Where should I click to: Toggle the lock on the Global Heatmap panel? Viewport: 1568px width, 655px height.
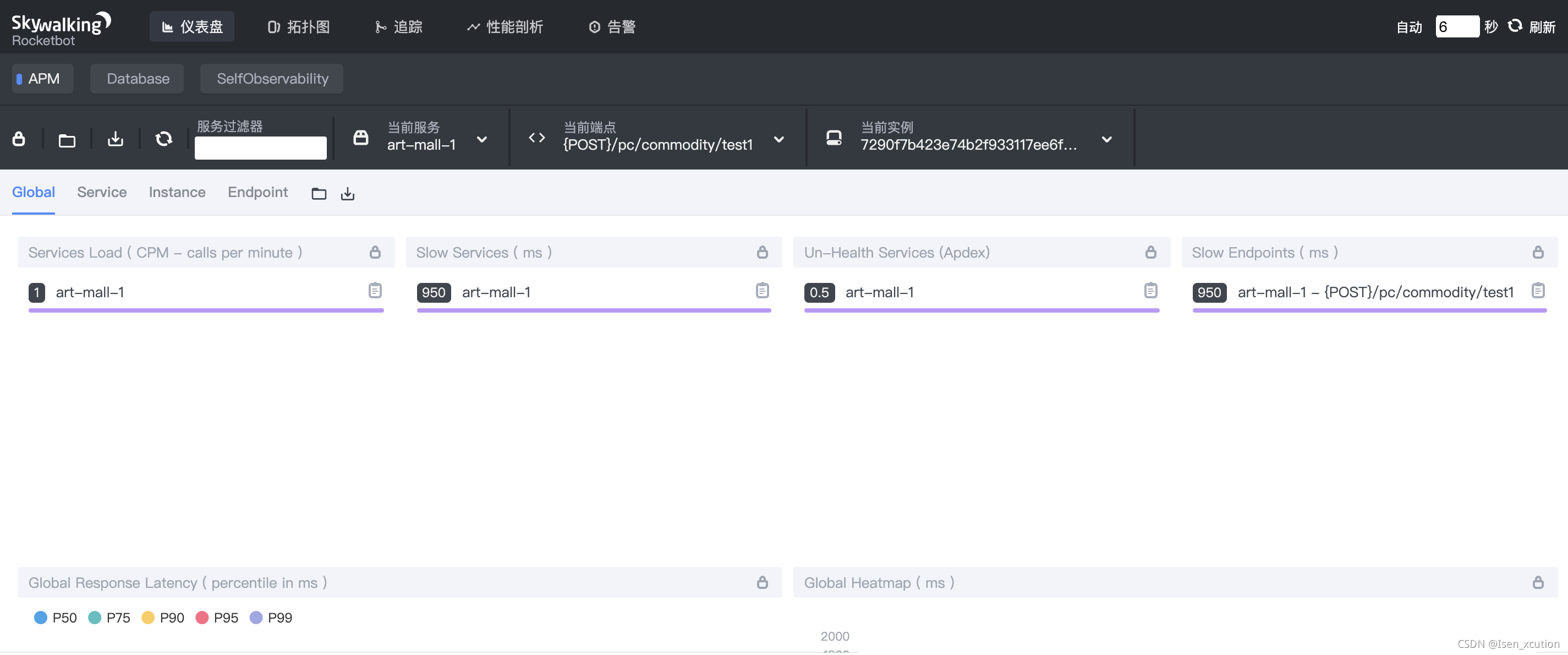[x=1538, y=582]
